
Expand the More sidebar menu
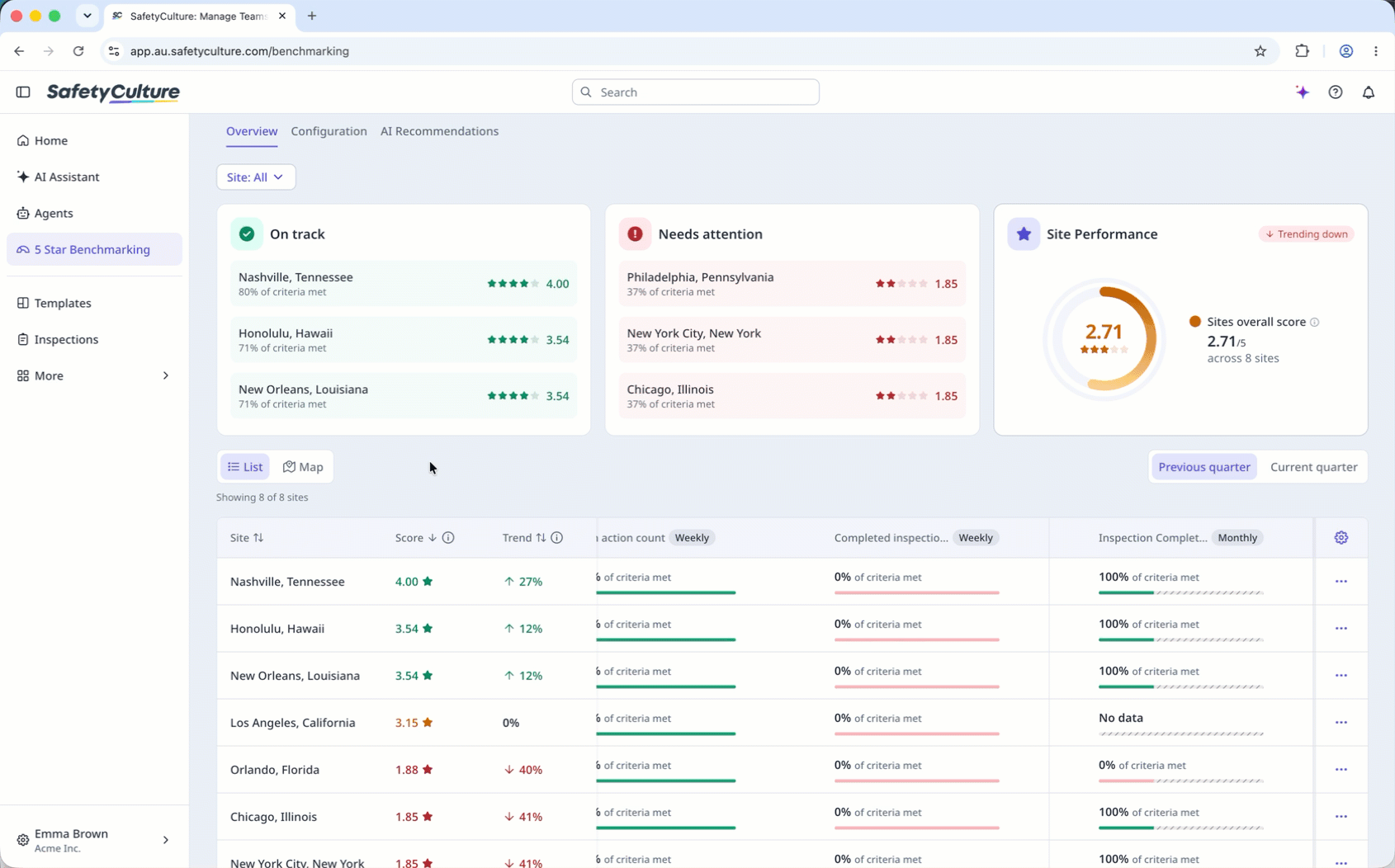[94, 375]
